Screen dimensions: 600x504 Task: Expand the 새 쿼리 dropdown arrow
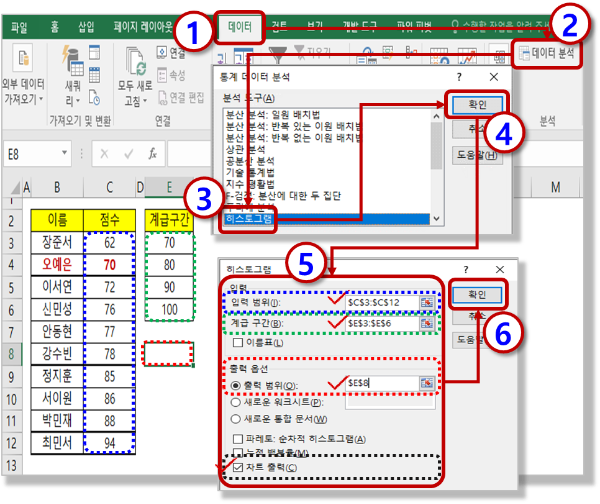click(x=78, y=101)
